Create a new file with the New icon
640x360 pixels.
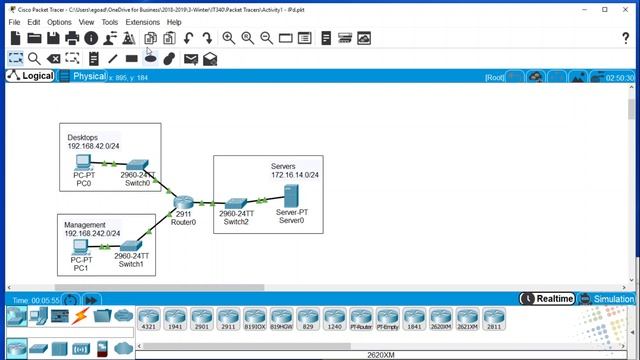coord(16,38)
